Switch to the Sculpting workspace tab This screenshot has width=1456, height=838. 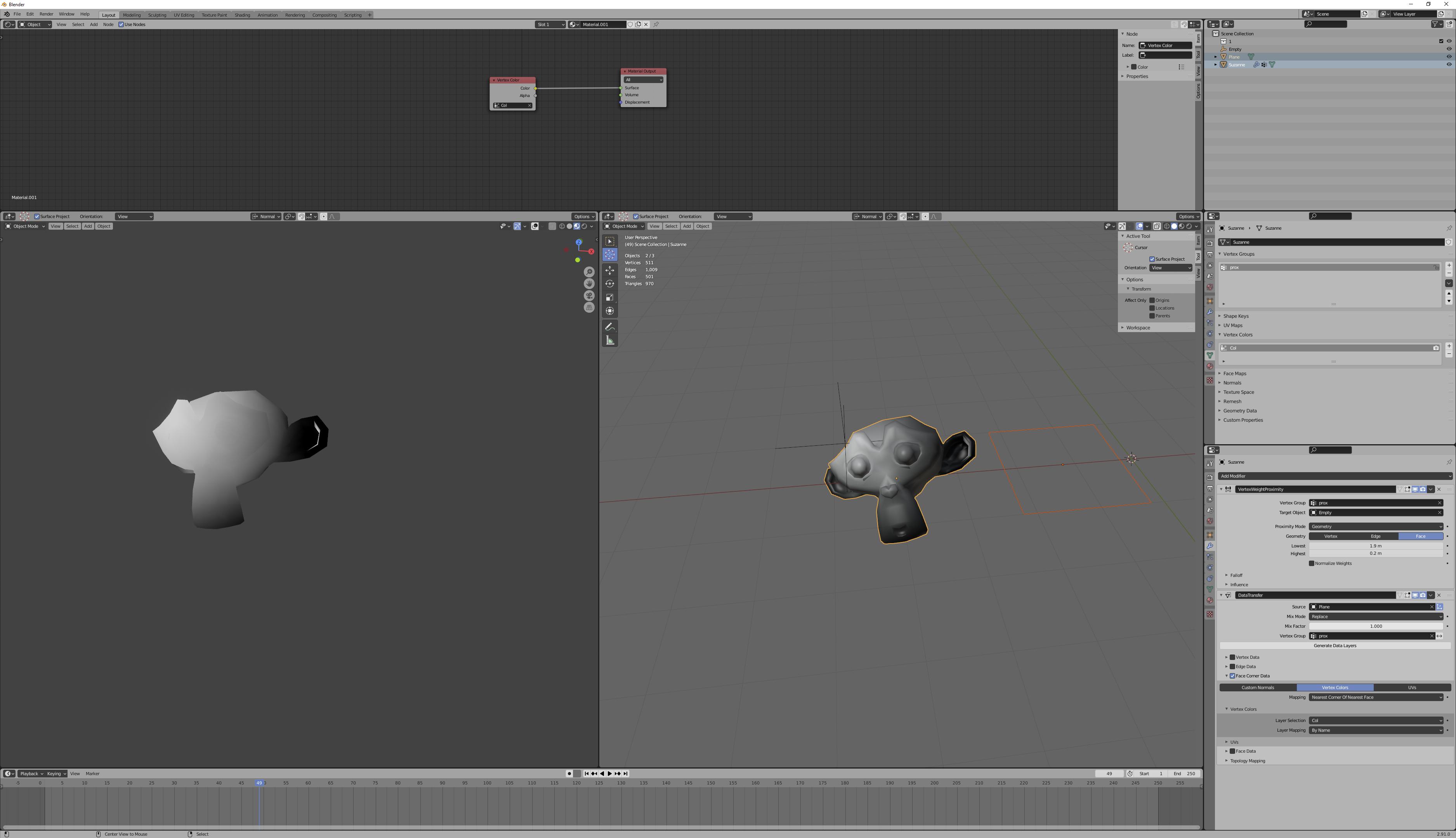157,15
